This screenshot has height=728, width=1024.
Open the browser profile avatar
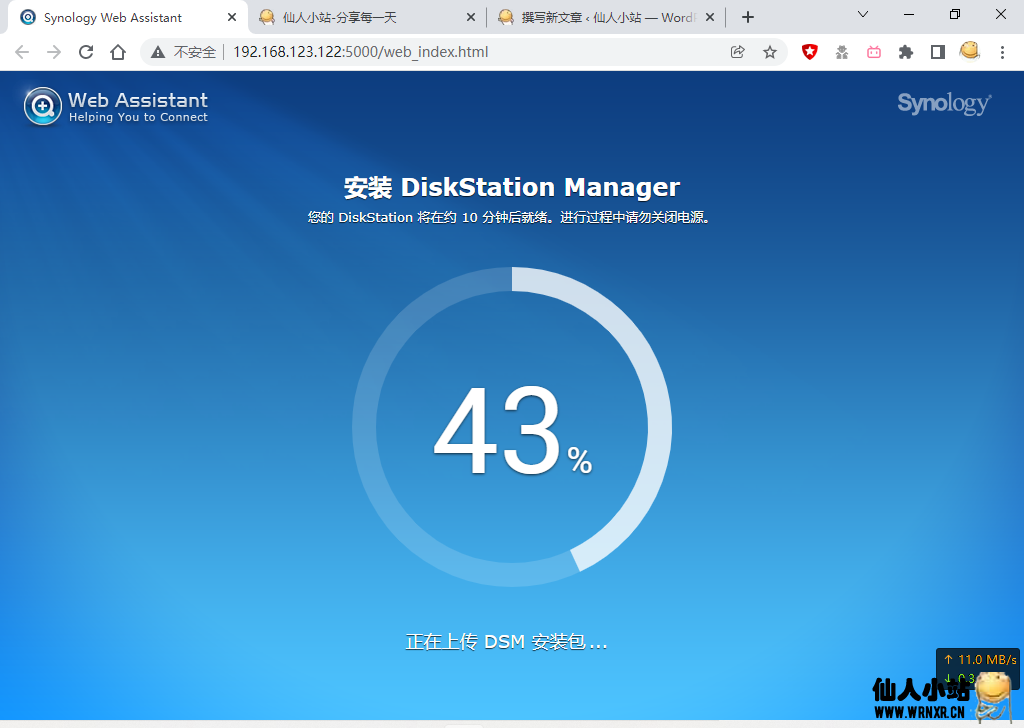(969, 52)
